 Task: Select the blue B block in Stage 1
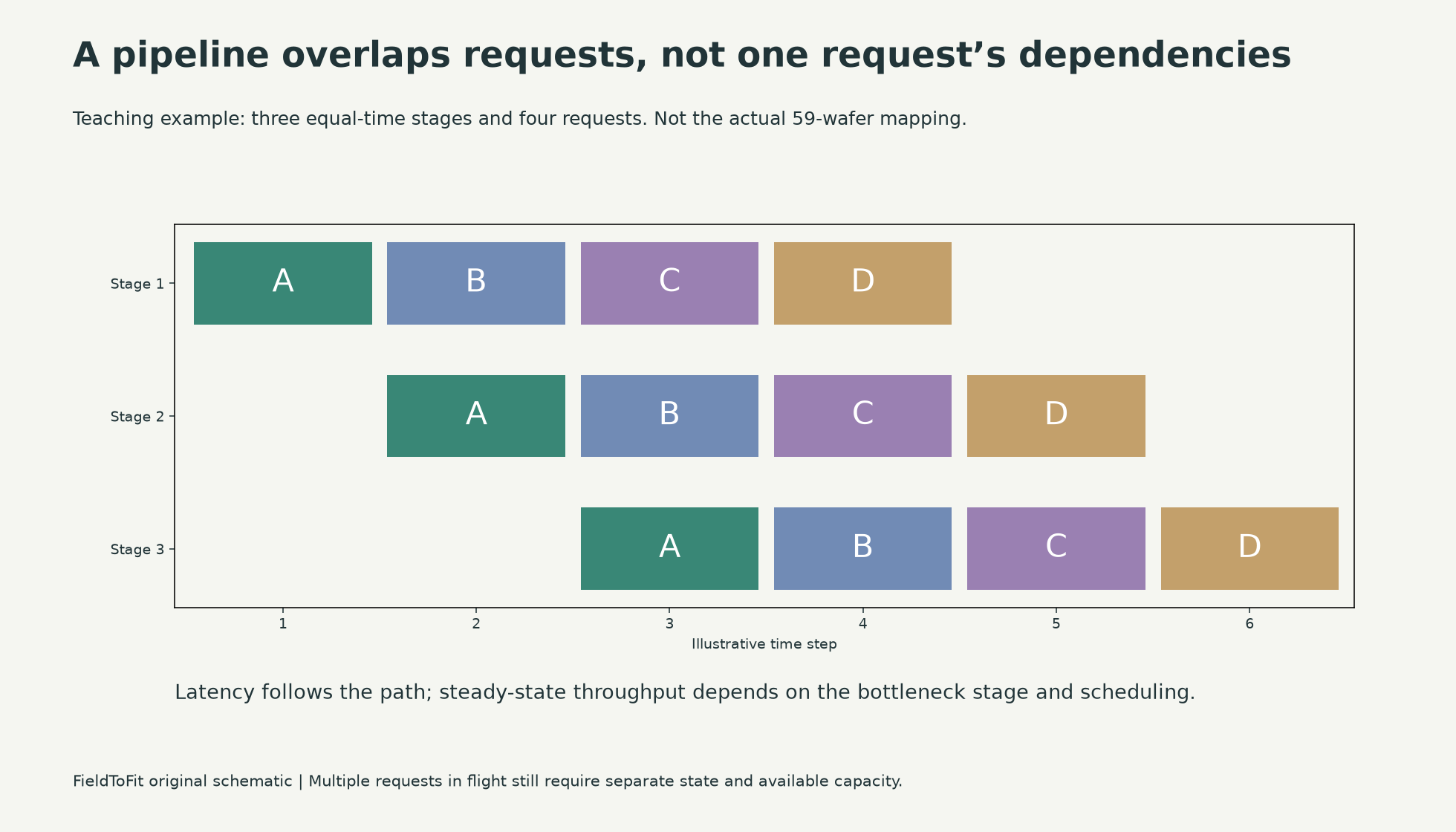(476, 283)
